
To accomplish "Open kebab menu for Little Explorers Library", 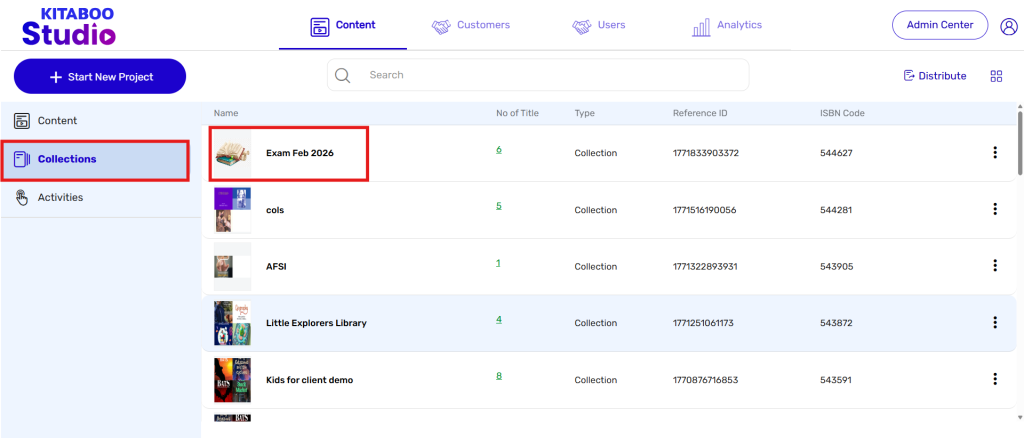I will point(994,322).
